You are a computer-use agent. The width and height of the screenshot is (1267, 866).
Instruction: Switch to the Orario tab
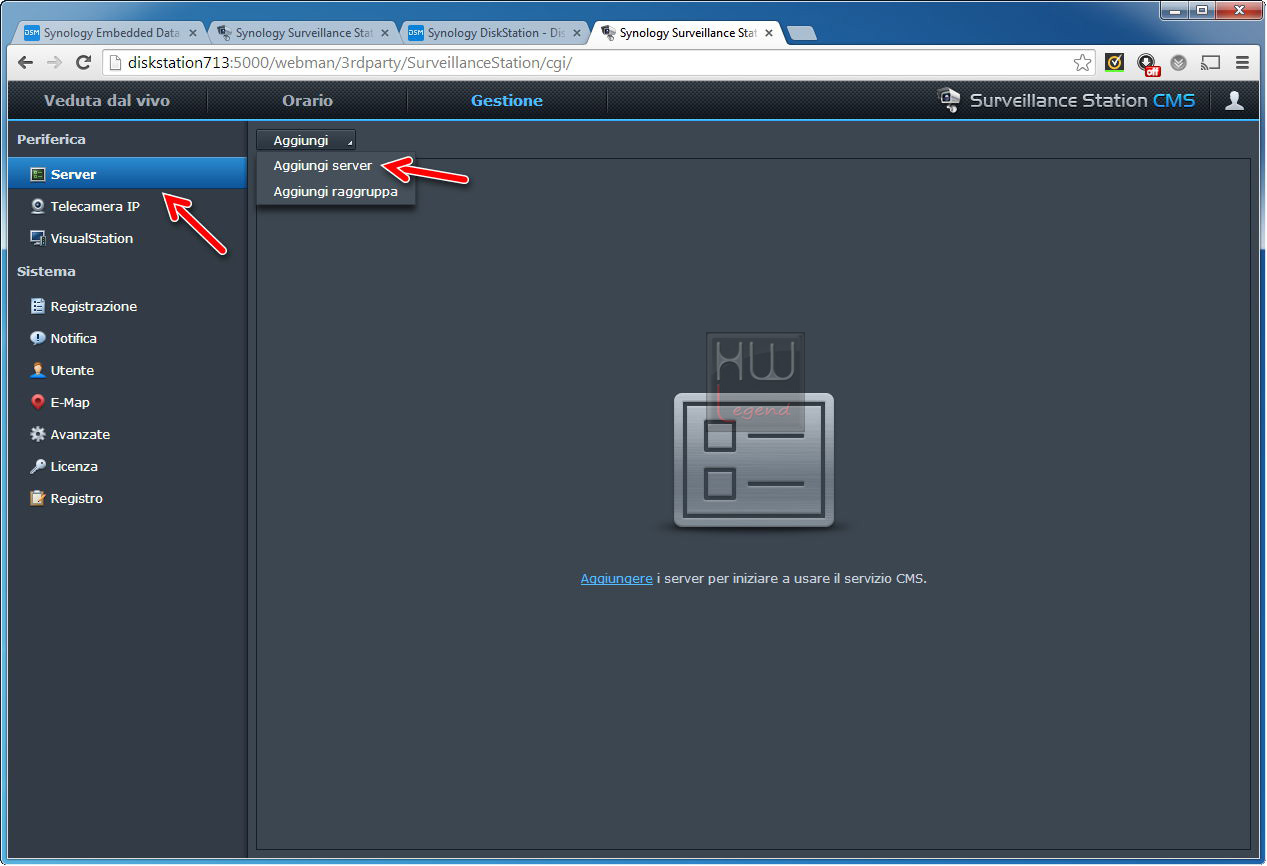click(307, 100)
